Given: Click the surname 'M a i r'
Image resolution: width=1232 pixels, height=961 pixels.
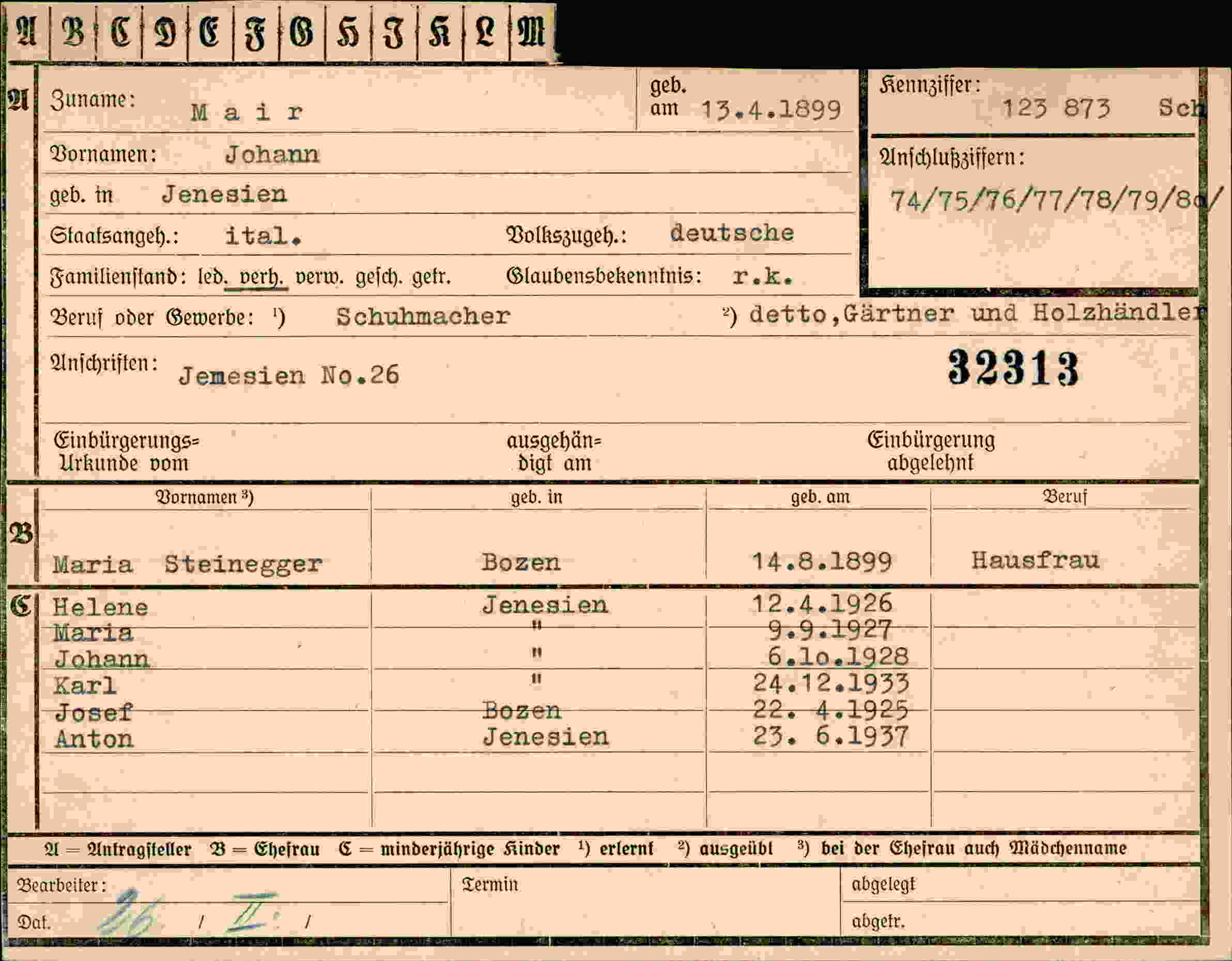Looking at the screenshot, I should pyautogui.click(x=247, y=112).
